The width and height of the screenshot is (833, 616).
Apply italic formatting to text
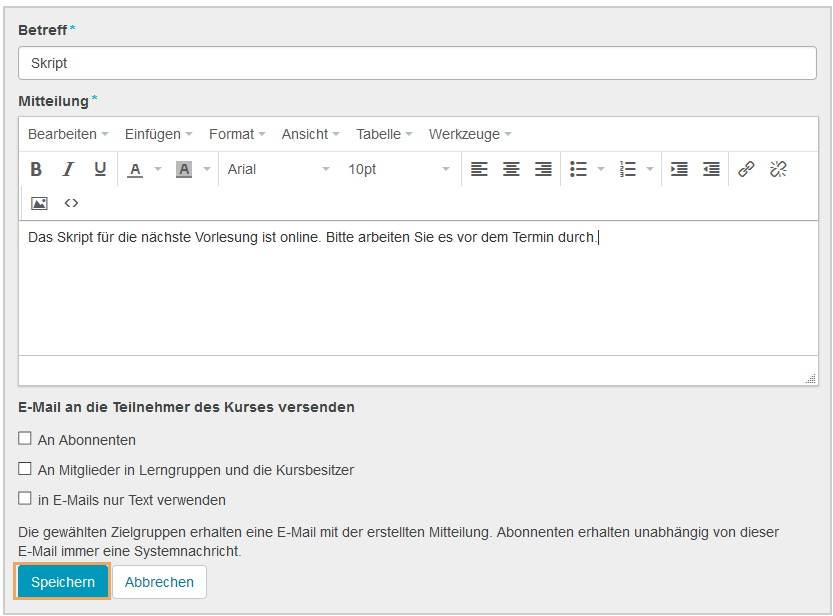coord(67,169)
